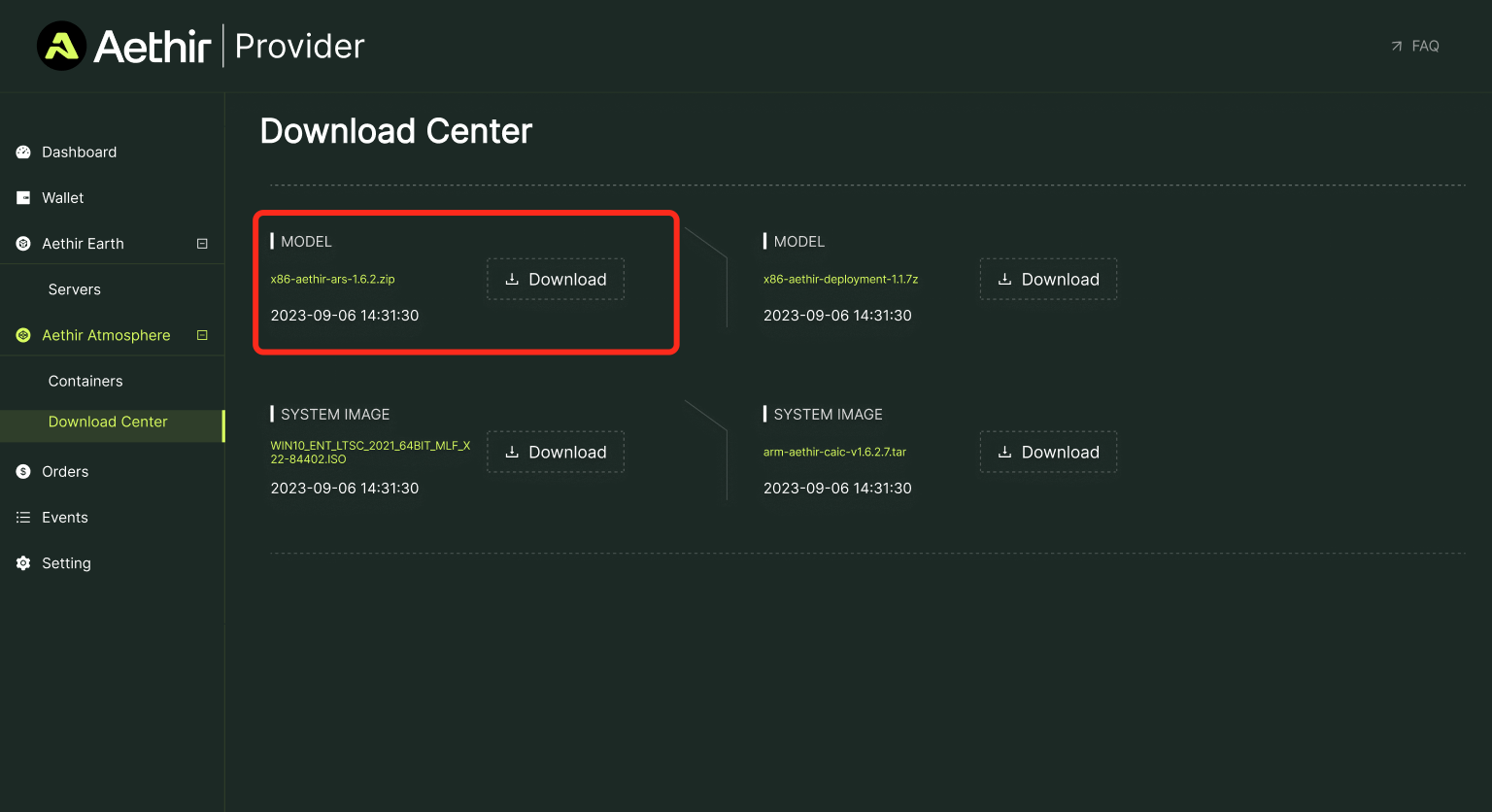Click the Aethir Earth globe icon
The image size is (1492, 812).
click(23, 244)
